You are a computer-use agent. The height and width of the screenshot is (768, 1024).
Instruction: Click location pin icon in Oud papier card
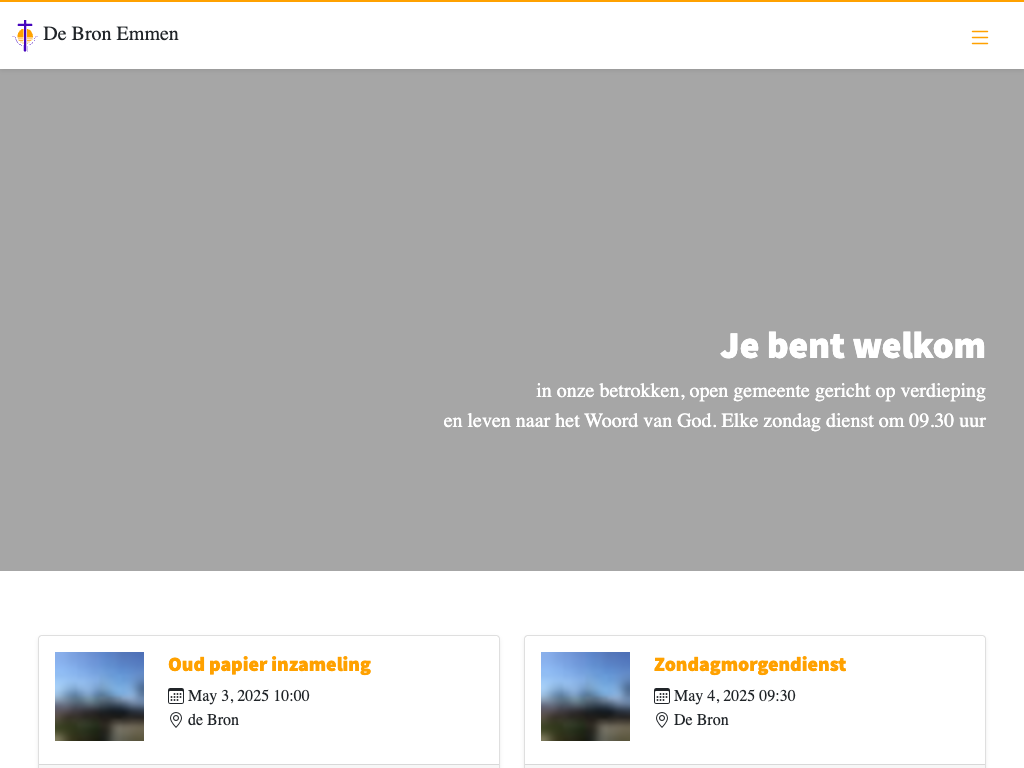[176, 720]
